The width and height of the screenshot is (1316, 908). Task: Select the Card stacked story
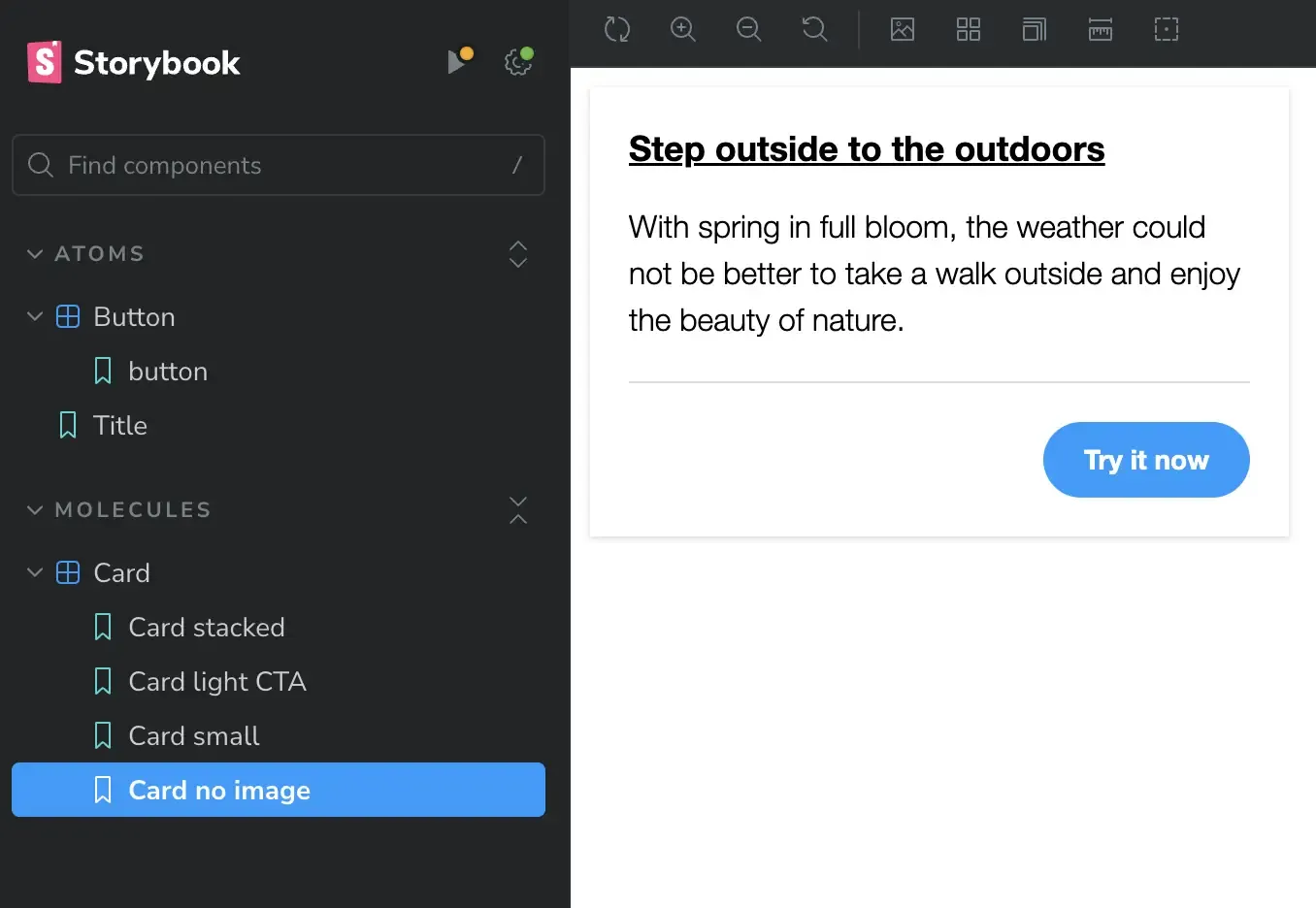click(206, 628)
